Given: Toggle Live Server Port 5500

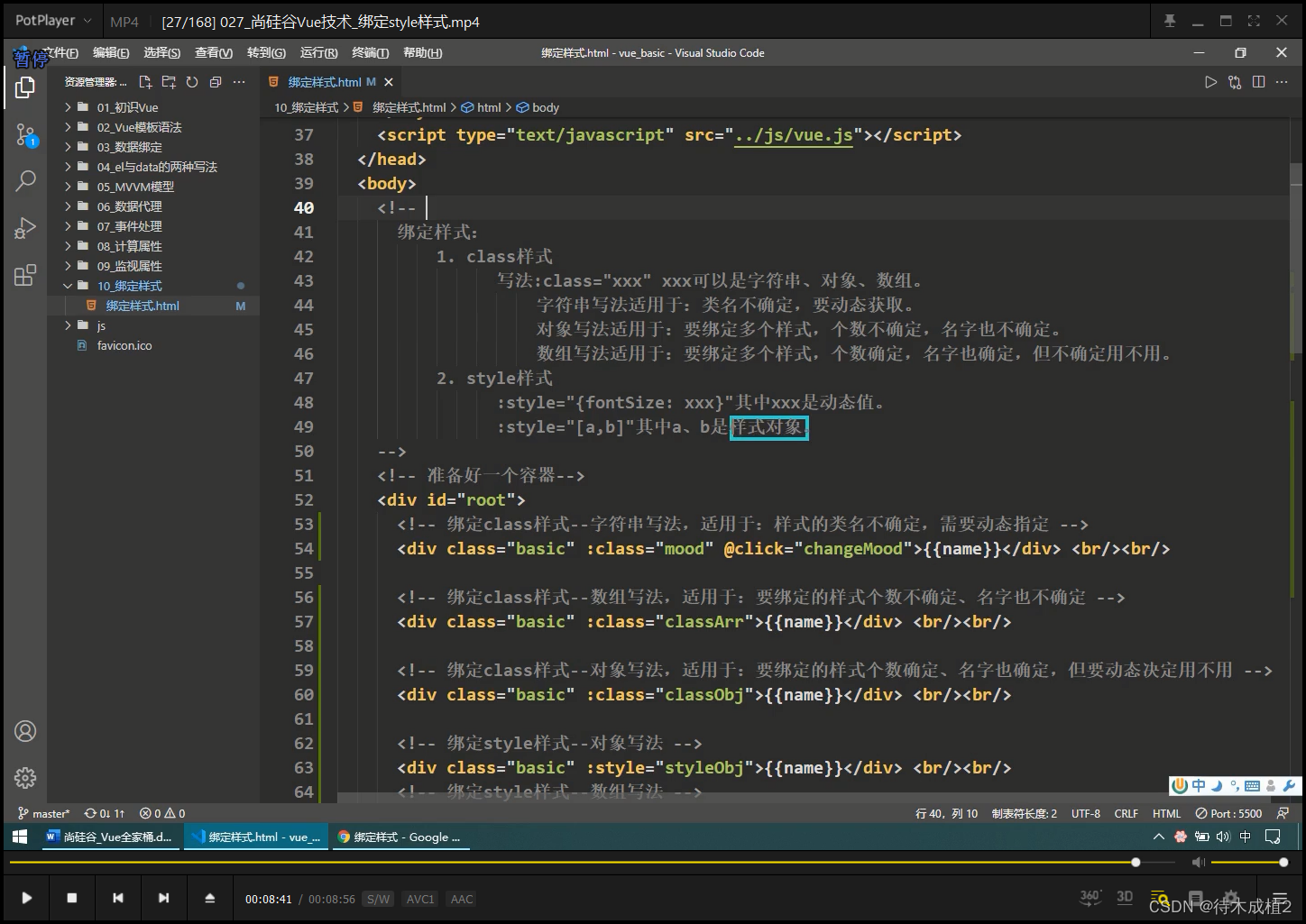Looking at the screenshot, I should click(1229, 813).
